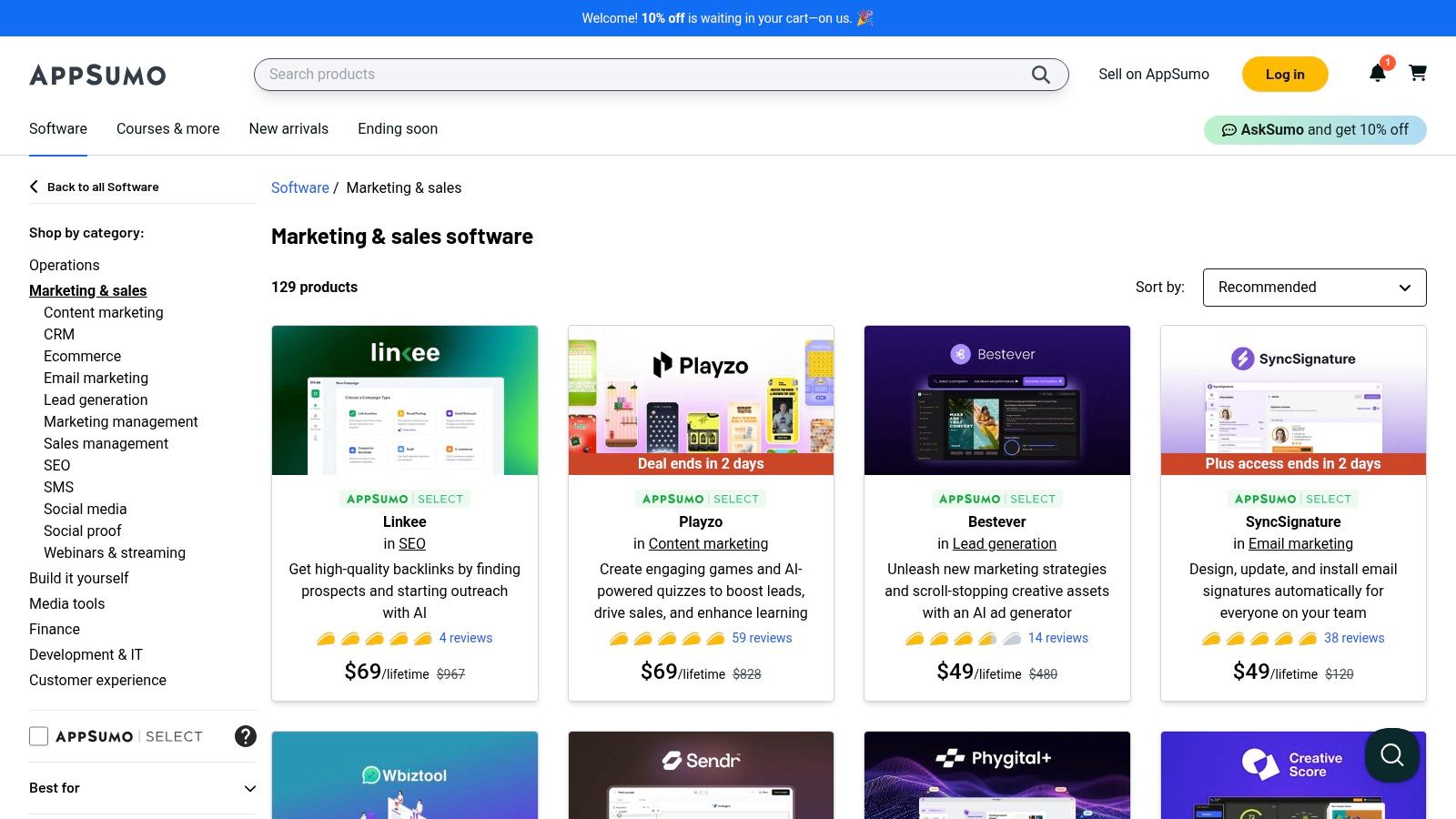
Task: Select Build it yourself category
Action: pos(79,578)
